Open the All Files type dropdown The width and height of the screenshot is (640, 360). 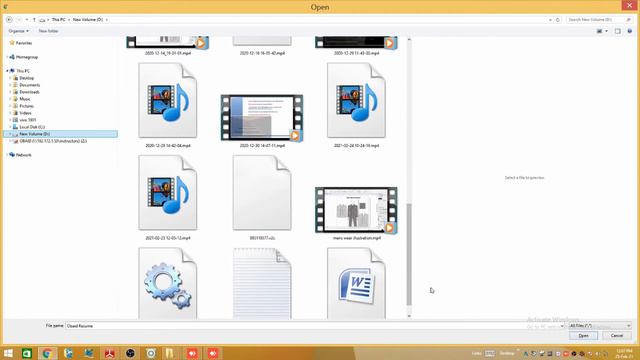pyautogui.click(x=600, y=326)
